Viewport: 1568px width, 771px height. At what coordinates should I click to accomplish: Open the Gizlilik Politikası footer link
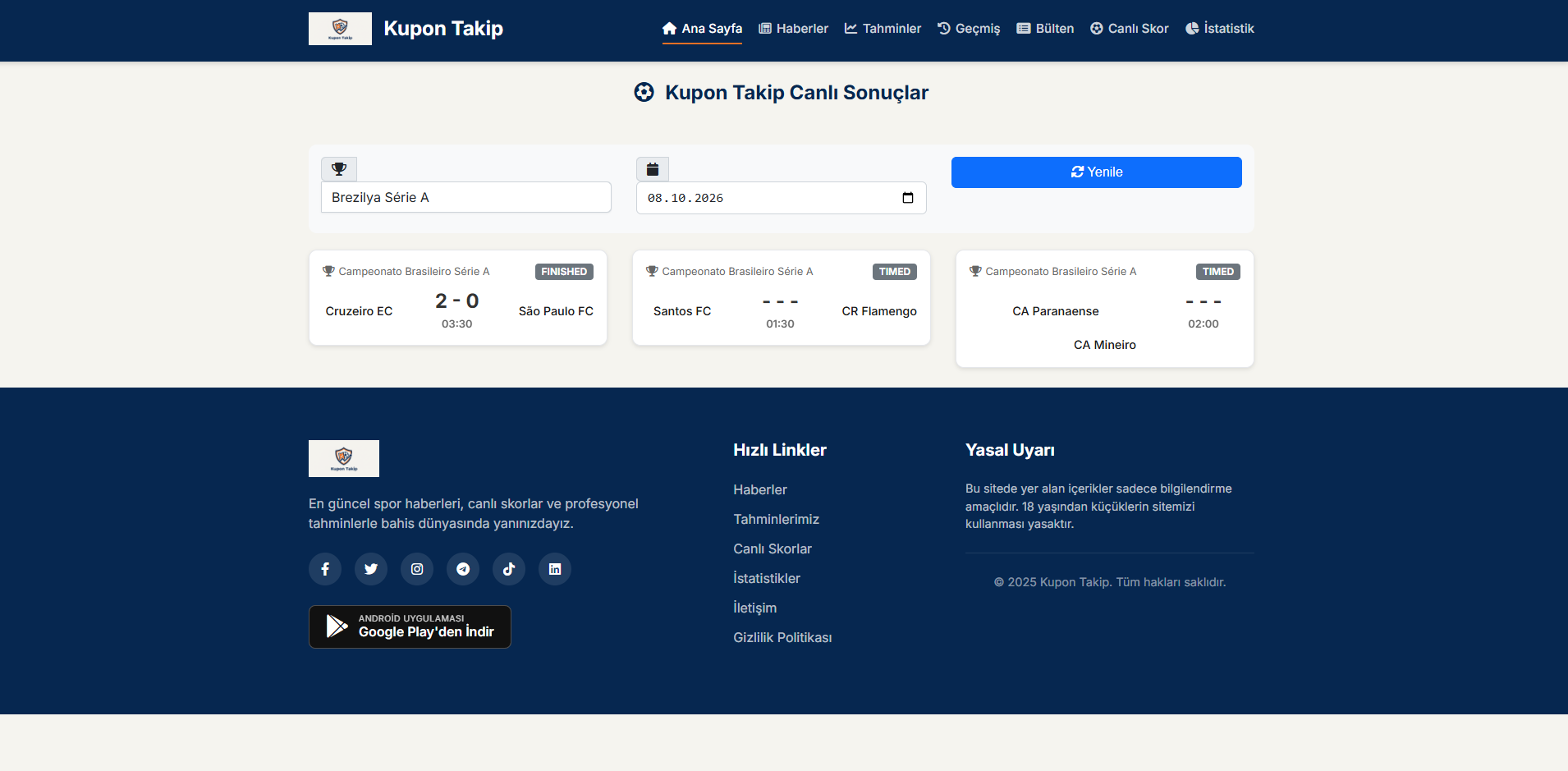(782, 637)
